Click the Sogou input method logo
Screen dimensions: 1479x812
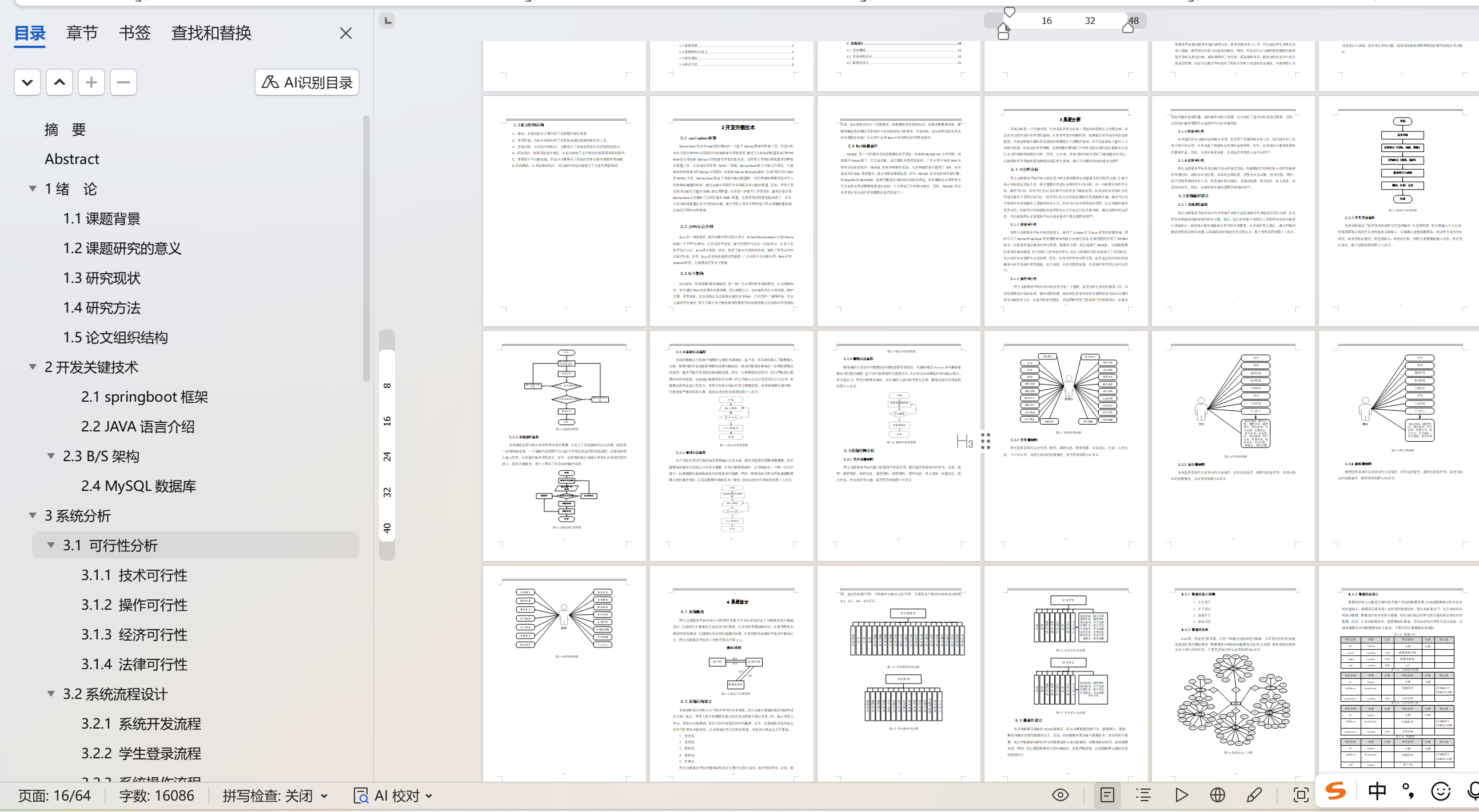(1336, 792)
